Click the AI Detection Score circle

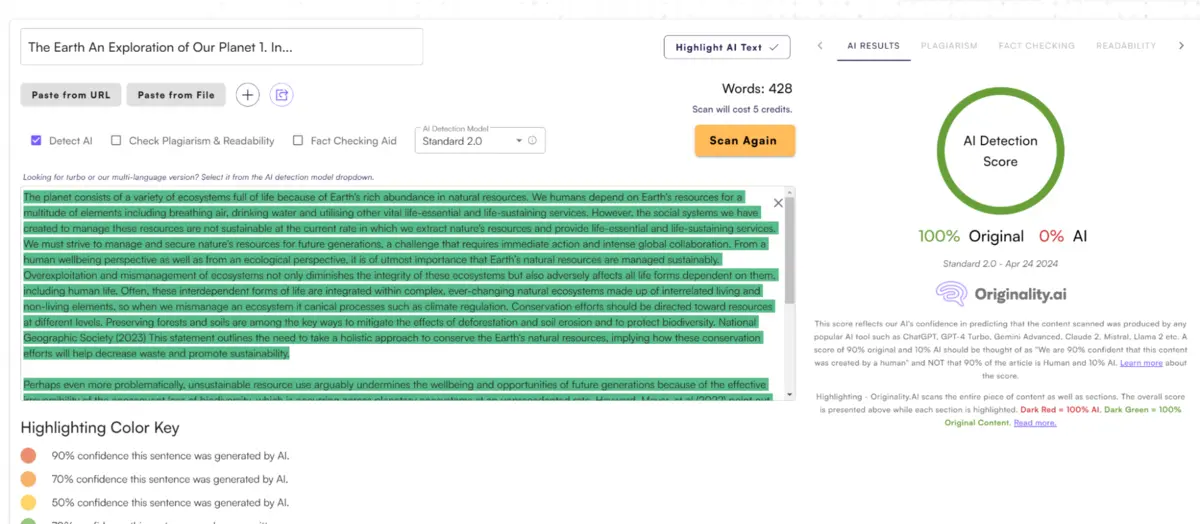[1000, 151]
